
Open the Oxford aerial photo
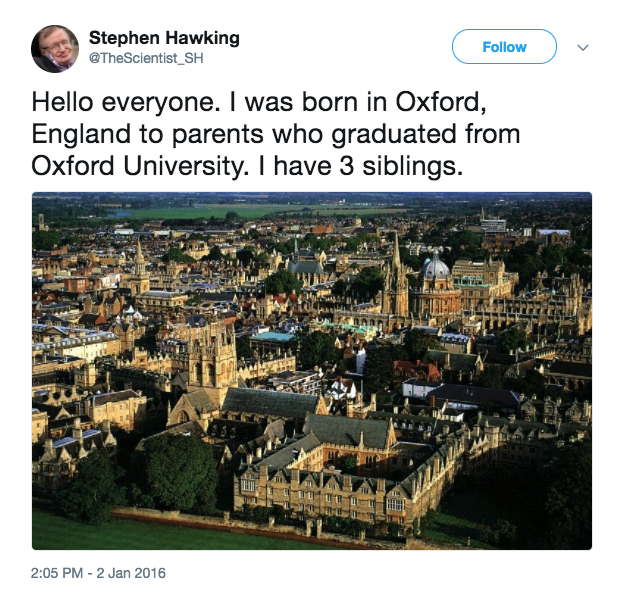pos(312,370)
